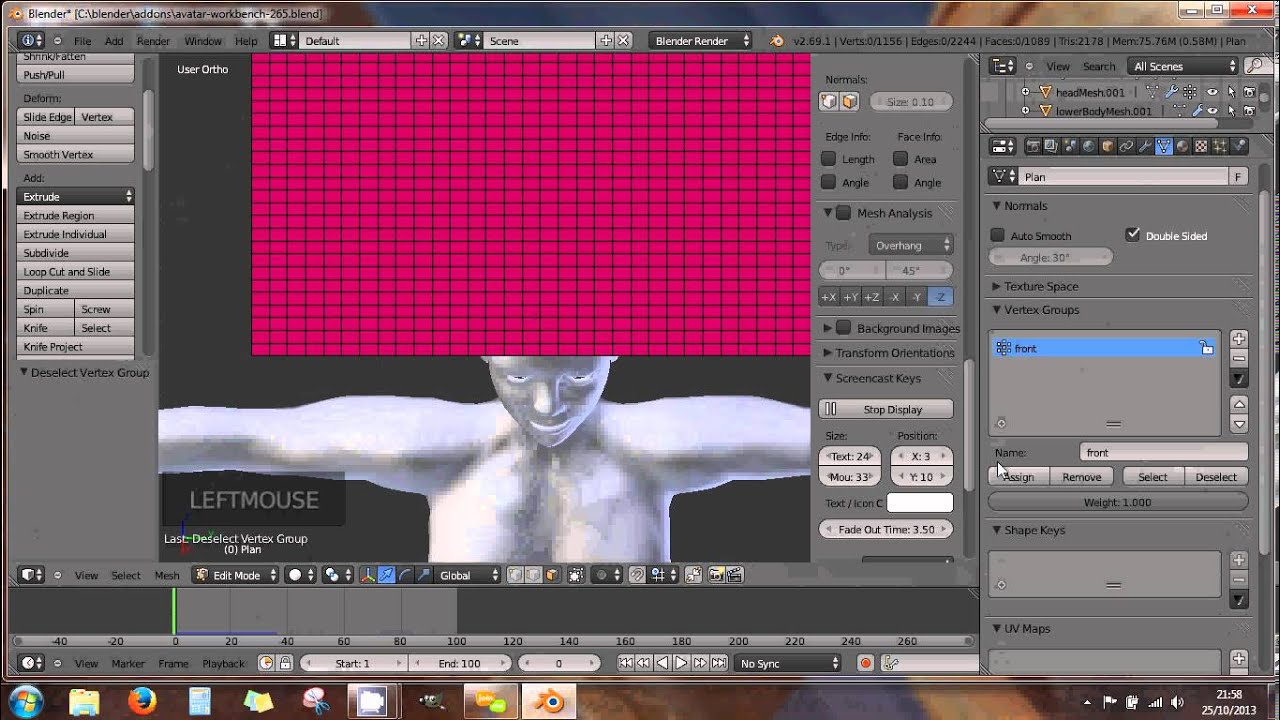Select the Translate manipulator arrow icon
This screenshot has width=1280, height=720.
(387, 575)
